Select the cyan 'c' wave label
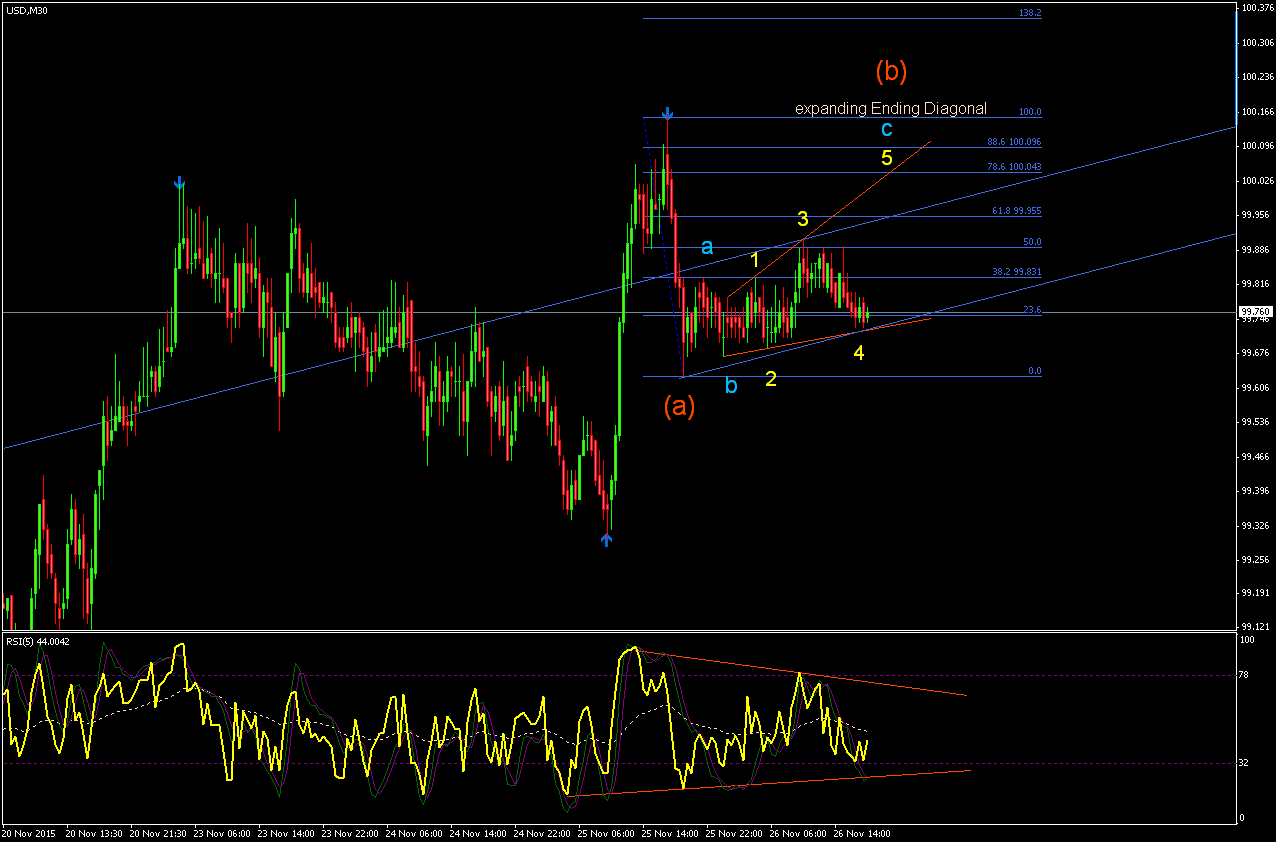Image resolution: width=1276 pixels, height=842 pixels. click(887, 129)
